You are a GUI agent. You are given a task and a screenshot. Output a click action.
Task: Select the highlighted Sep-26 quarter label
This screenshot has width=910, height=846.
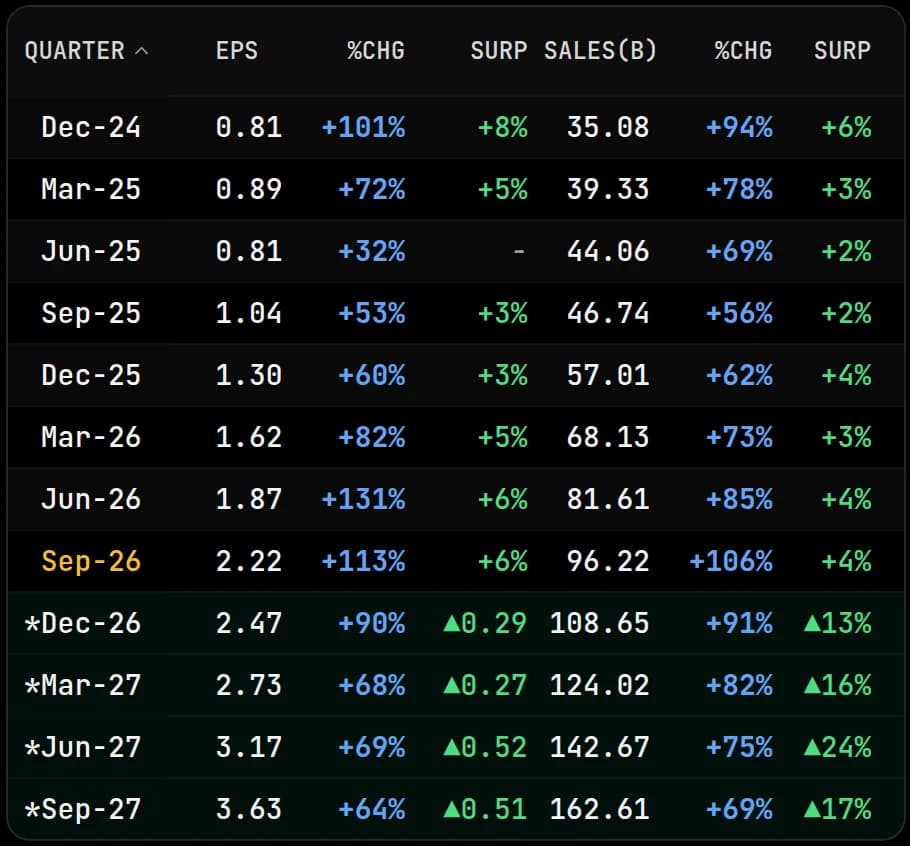click(91, 561)
